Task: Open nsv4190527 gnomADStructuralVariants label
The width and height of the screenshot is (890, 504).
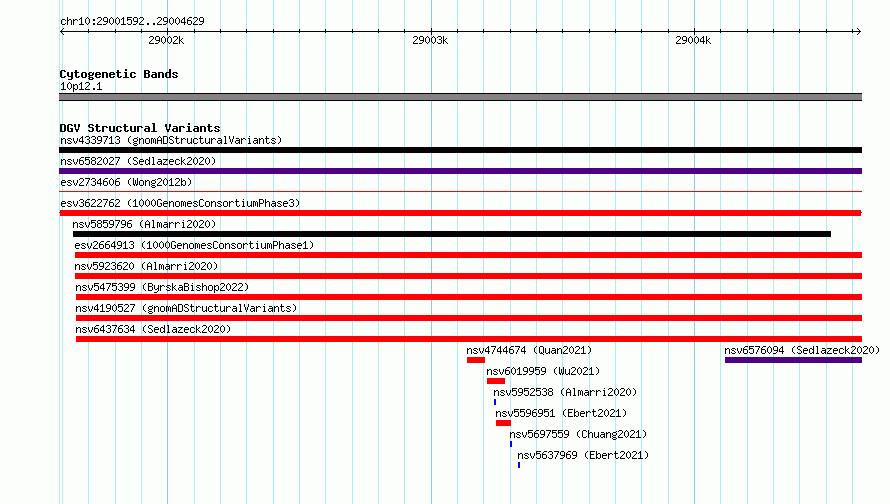Action: tap(186, 308)
